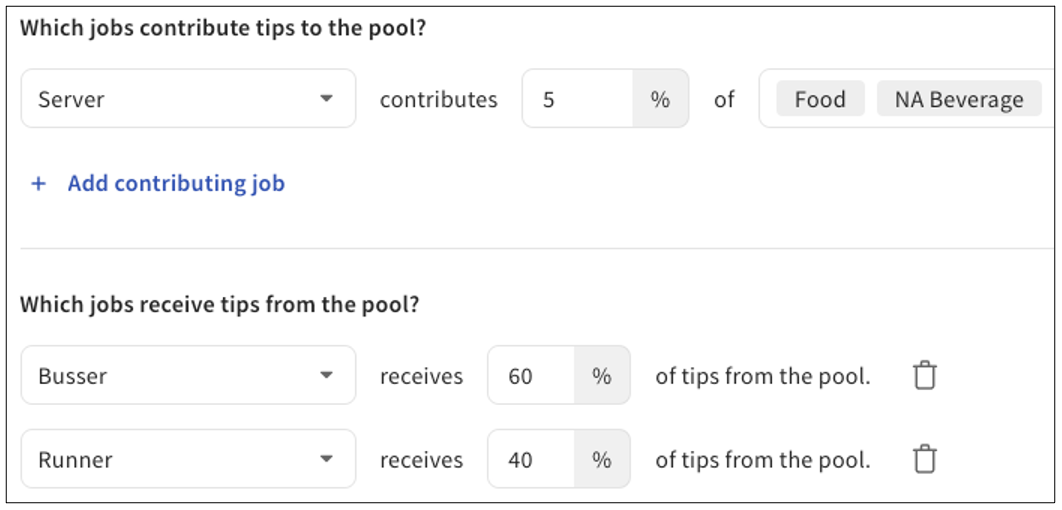Click the trash icon beside Runner
Viewport: 1062px width, 510px height.
(925, 460)
